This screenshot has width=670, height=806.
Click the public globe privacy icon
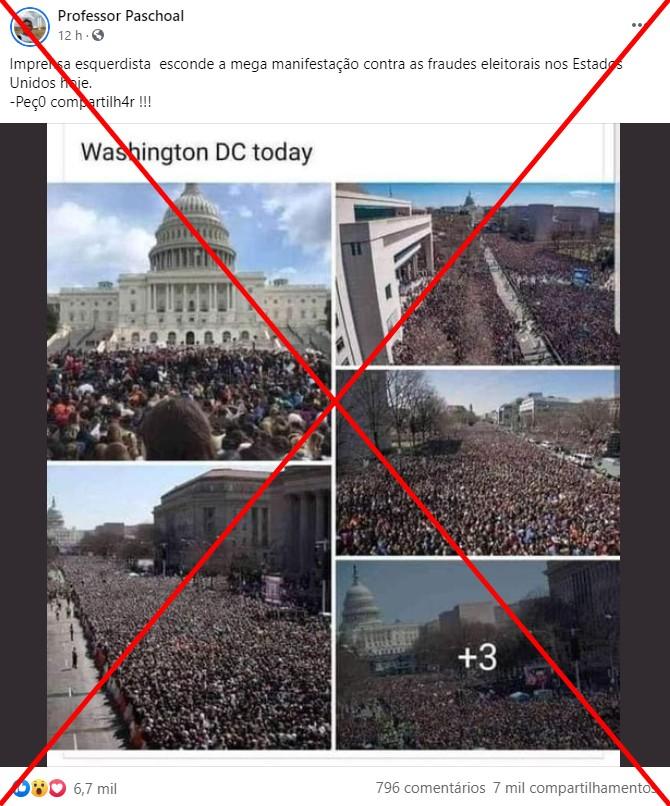[98, 35]
